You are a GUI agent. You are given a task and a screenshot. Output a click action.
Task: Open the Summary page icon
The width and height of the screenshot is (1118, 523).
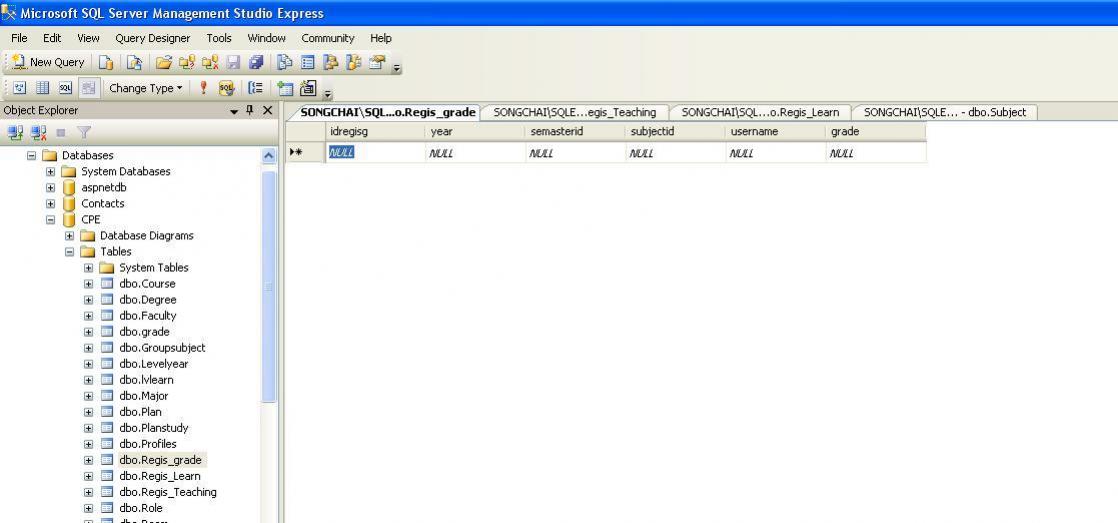(307, 63)
